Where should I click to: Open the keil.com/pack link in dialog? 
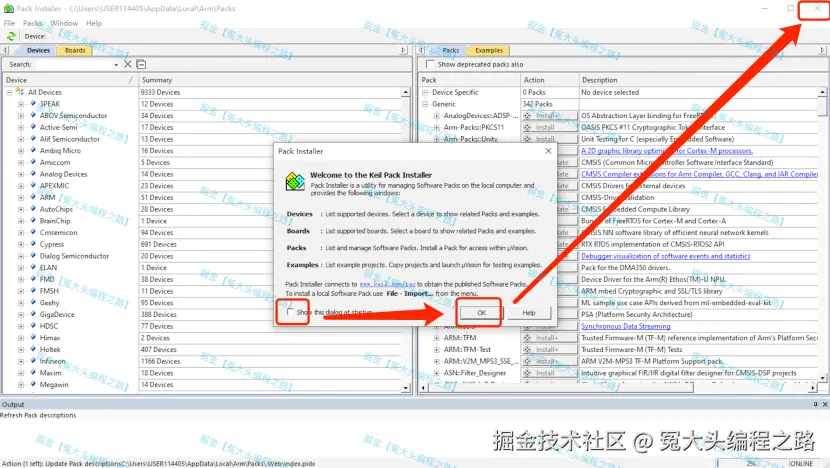tap(387, 284)
